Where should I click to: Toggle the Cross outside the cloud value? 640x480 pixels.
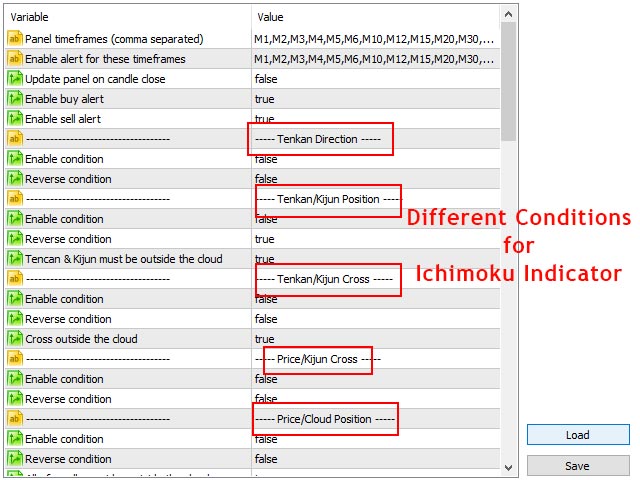pyautogui.click(x=264, y=339)
